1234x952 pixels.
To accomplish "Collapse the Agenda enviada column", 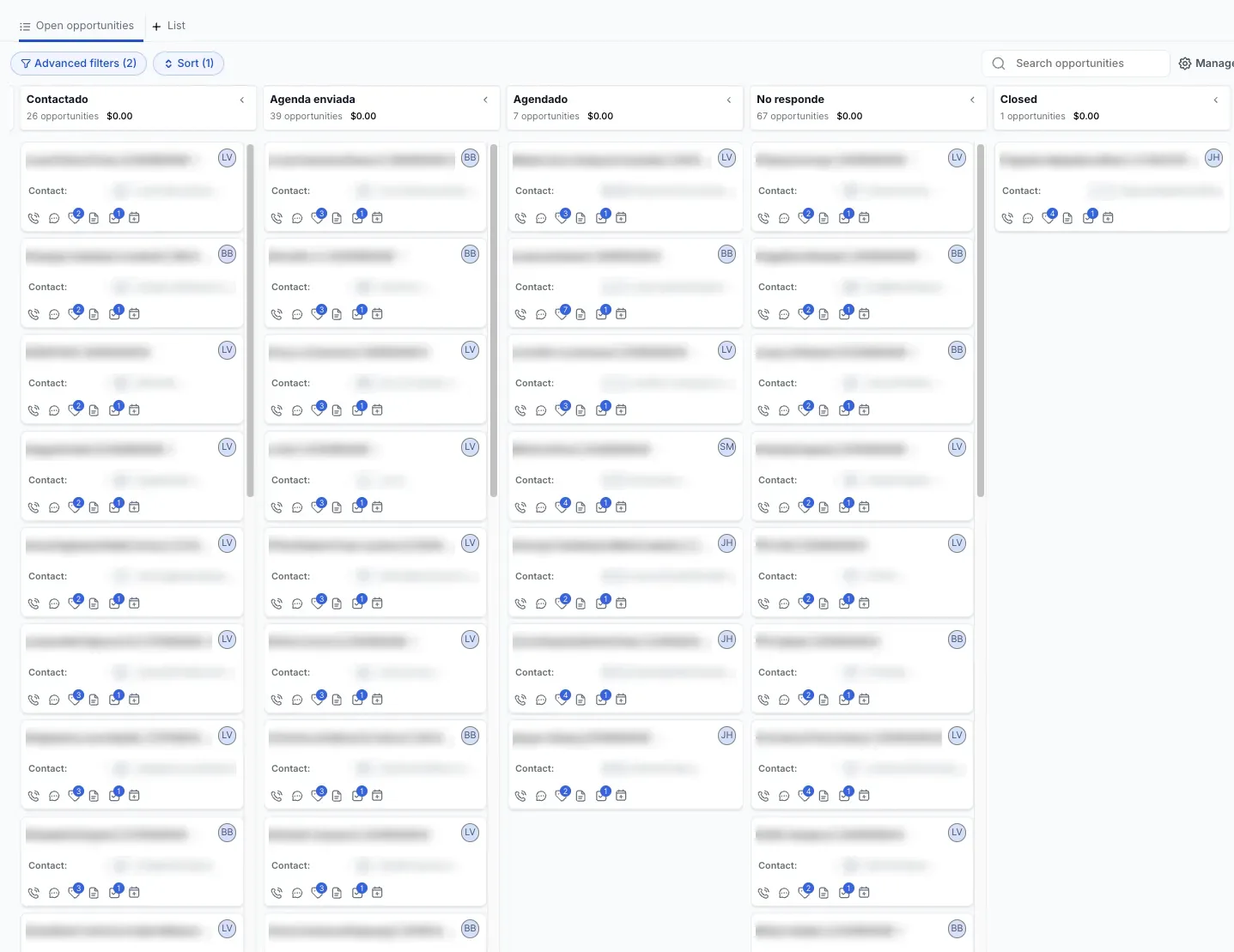I will point(485,100).
